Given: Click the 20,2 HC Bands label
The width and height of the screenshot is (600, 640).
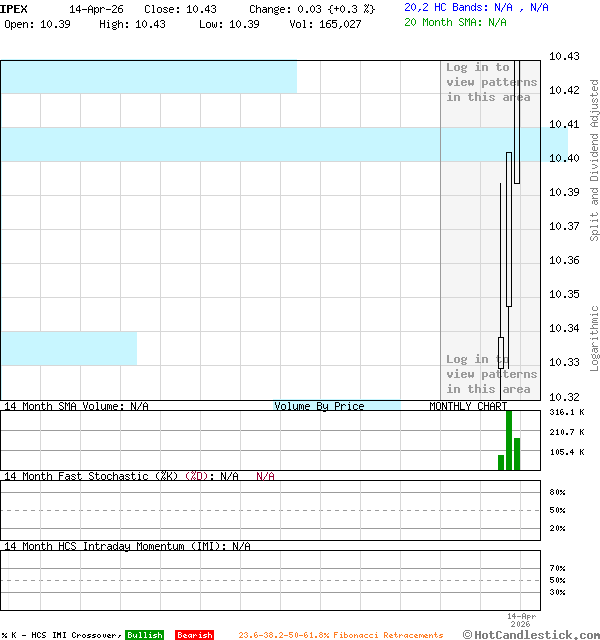Looking at the screenshot, I should tap(476, 7).
